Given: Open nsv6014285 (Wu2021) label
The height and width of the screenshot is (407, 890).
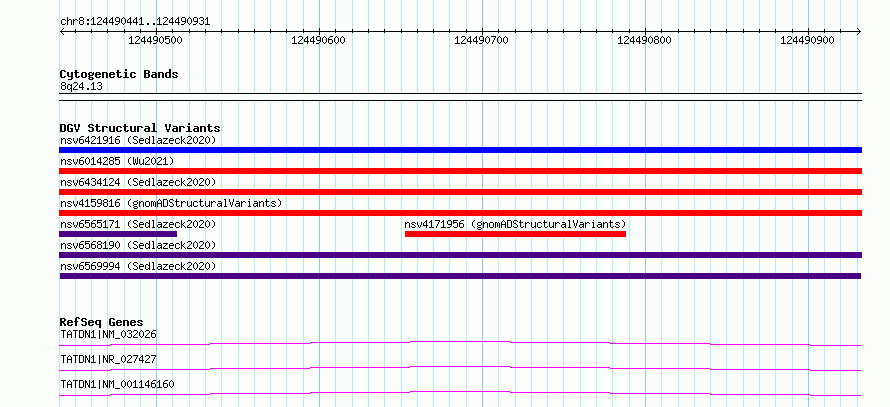Looking at the screenshot, I should 117,161.
